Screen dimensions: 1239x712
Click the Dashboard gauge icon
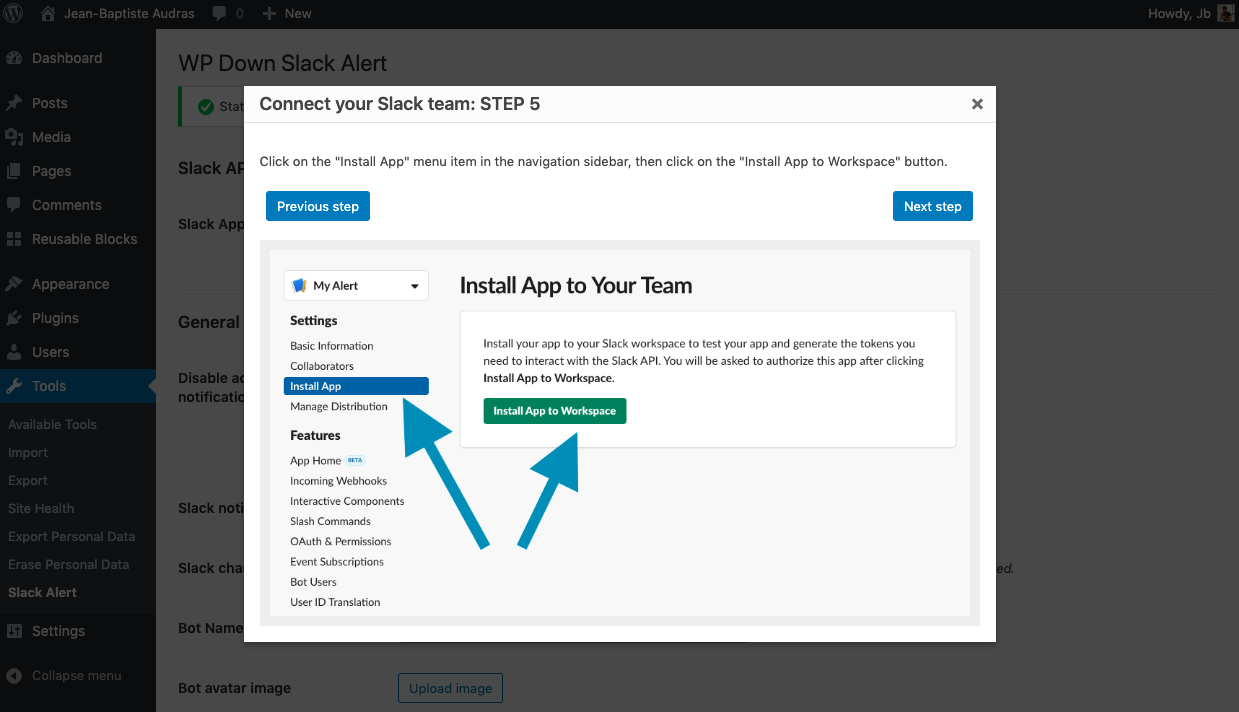pos(14,58)
